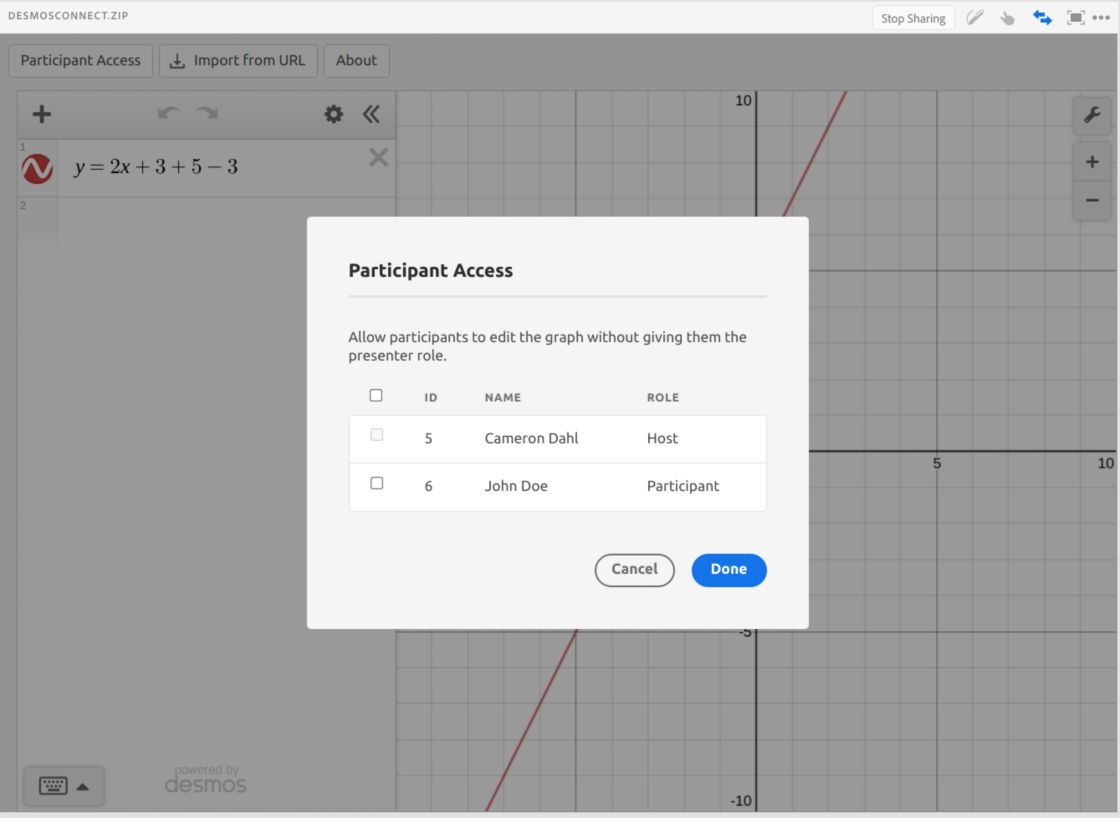Open the three-dot more options menu
The height and width of the screenshot is (818, 1120).
[1101, 18]
